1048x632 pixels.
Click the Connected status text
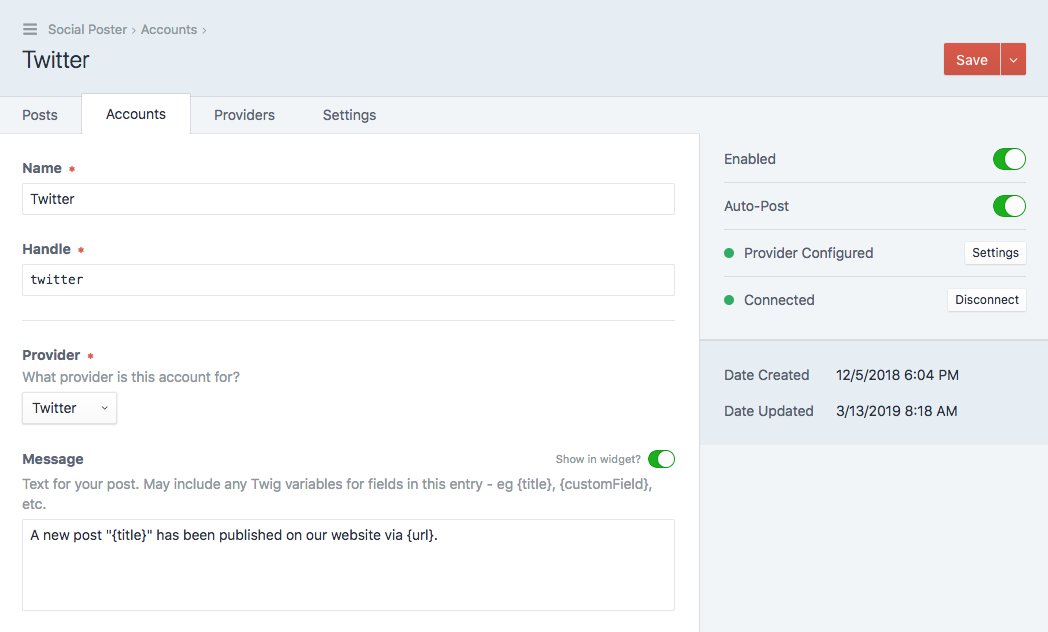coord(779,300)
